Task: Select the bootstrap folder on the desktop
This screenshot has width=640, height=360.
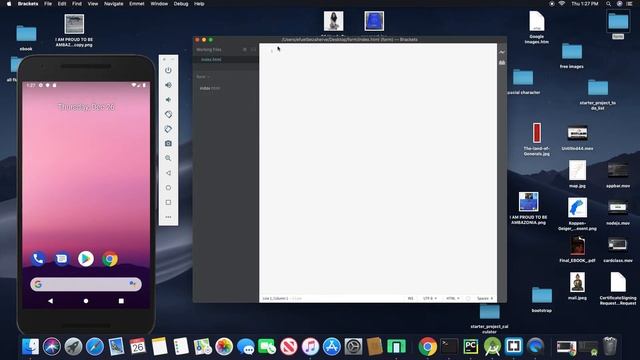Action: (x=542, y=299)
